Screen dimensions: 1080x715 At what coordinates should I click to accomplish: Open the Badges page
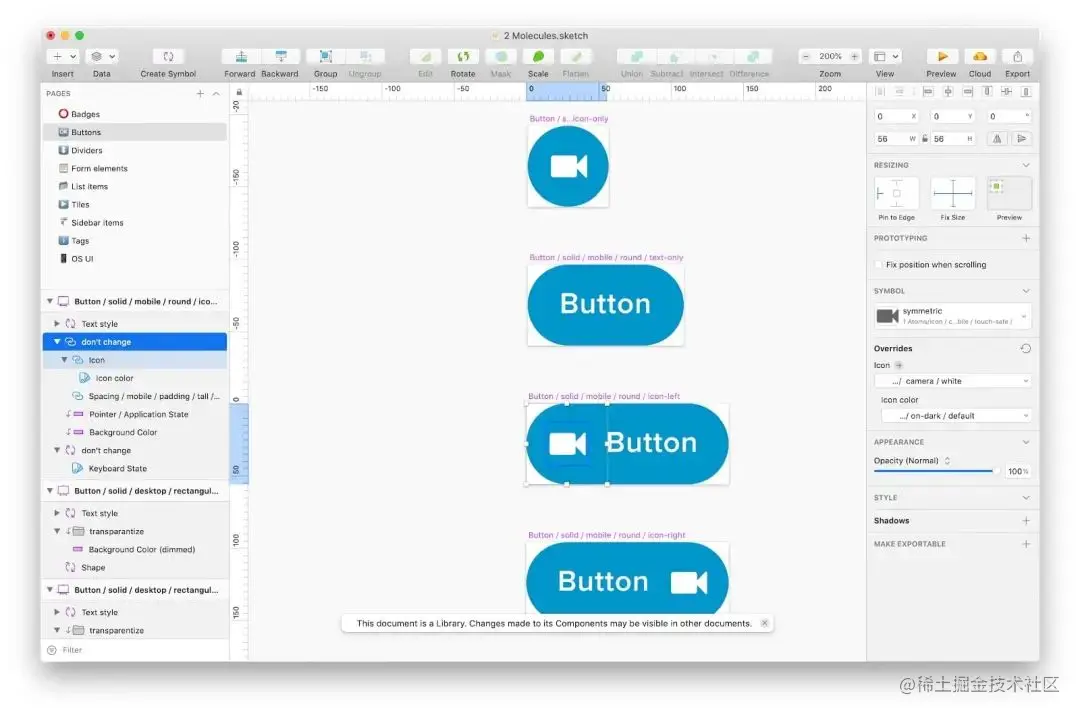point(85,114)
